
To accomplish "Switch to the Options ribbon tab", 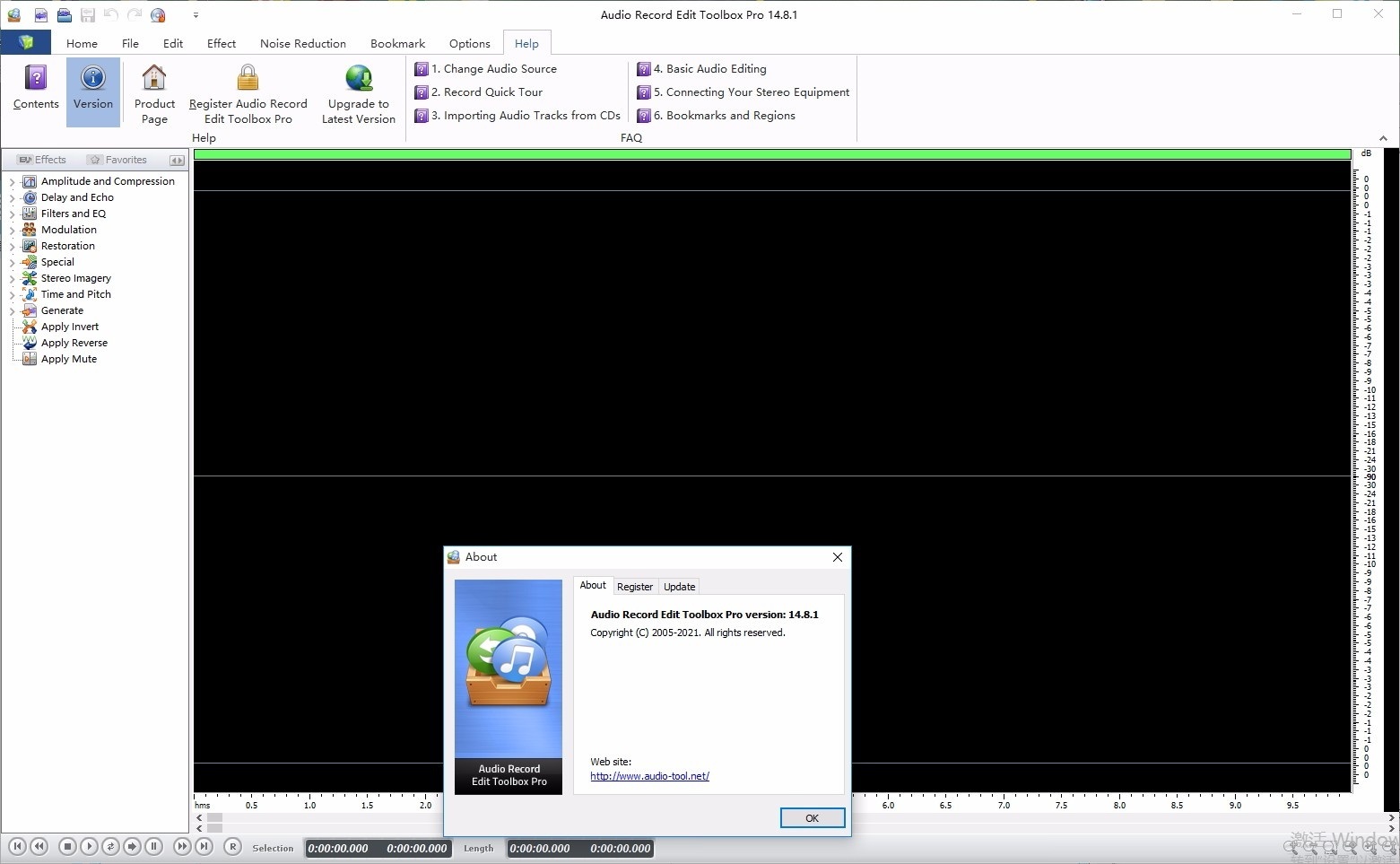I will (470, 43).
